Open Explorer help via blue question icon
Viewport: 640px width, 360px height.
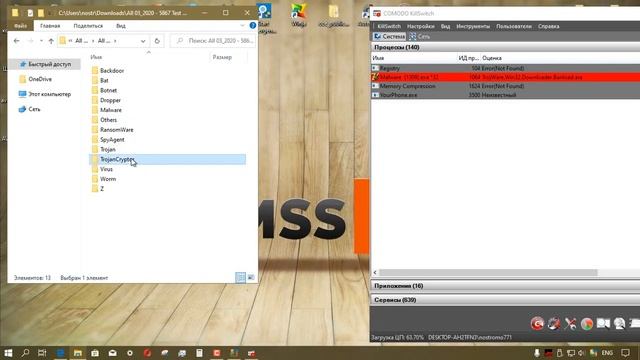point(253,26)
